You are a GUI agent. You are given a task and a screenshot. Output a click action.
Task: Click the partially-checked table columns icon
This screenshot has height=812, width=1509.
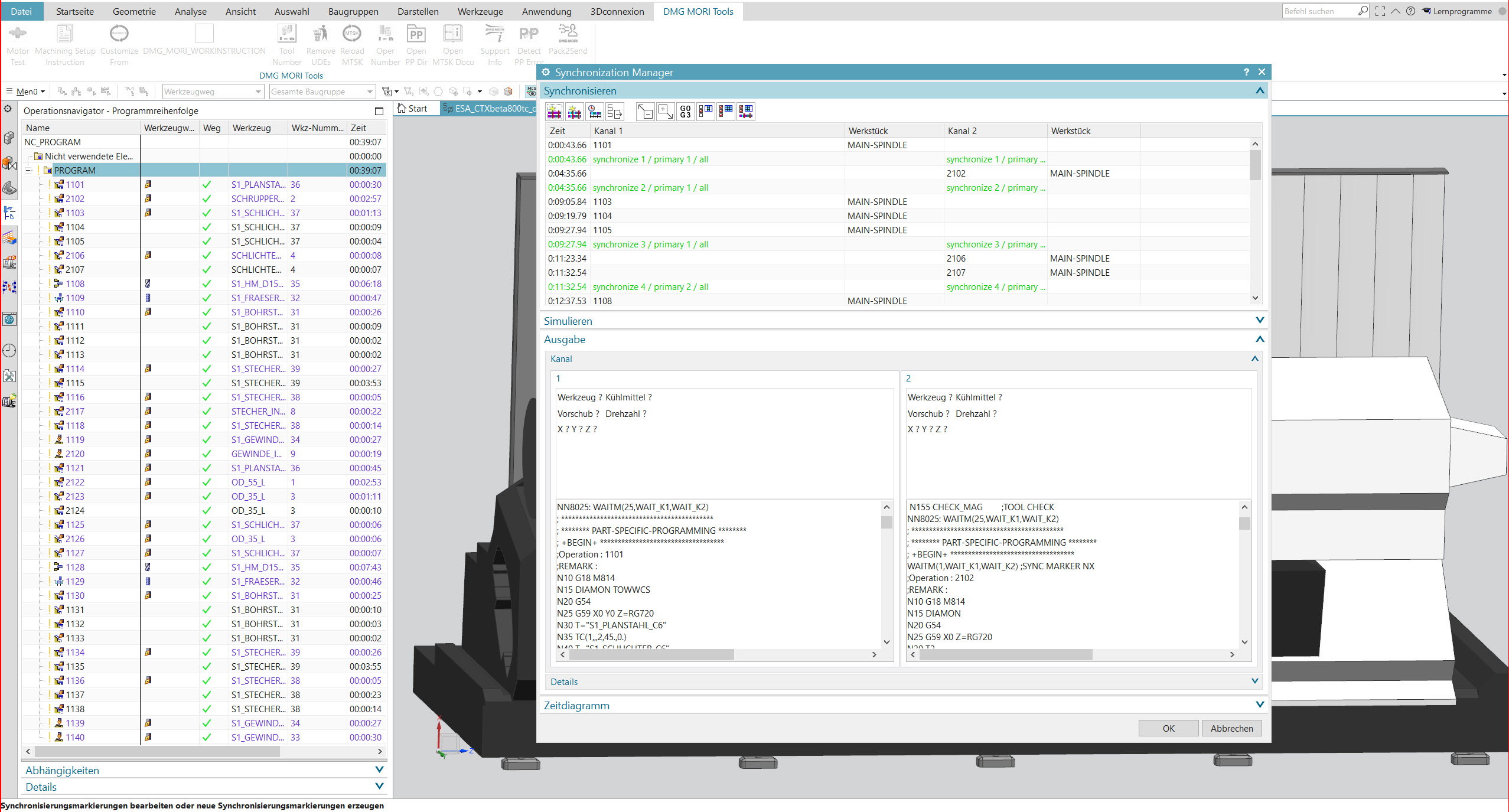pyautogui.click(x=706, y=111)
